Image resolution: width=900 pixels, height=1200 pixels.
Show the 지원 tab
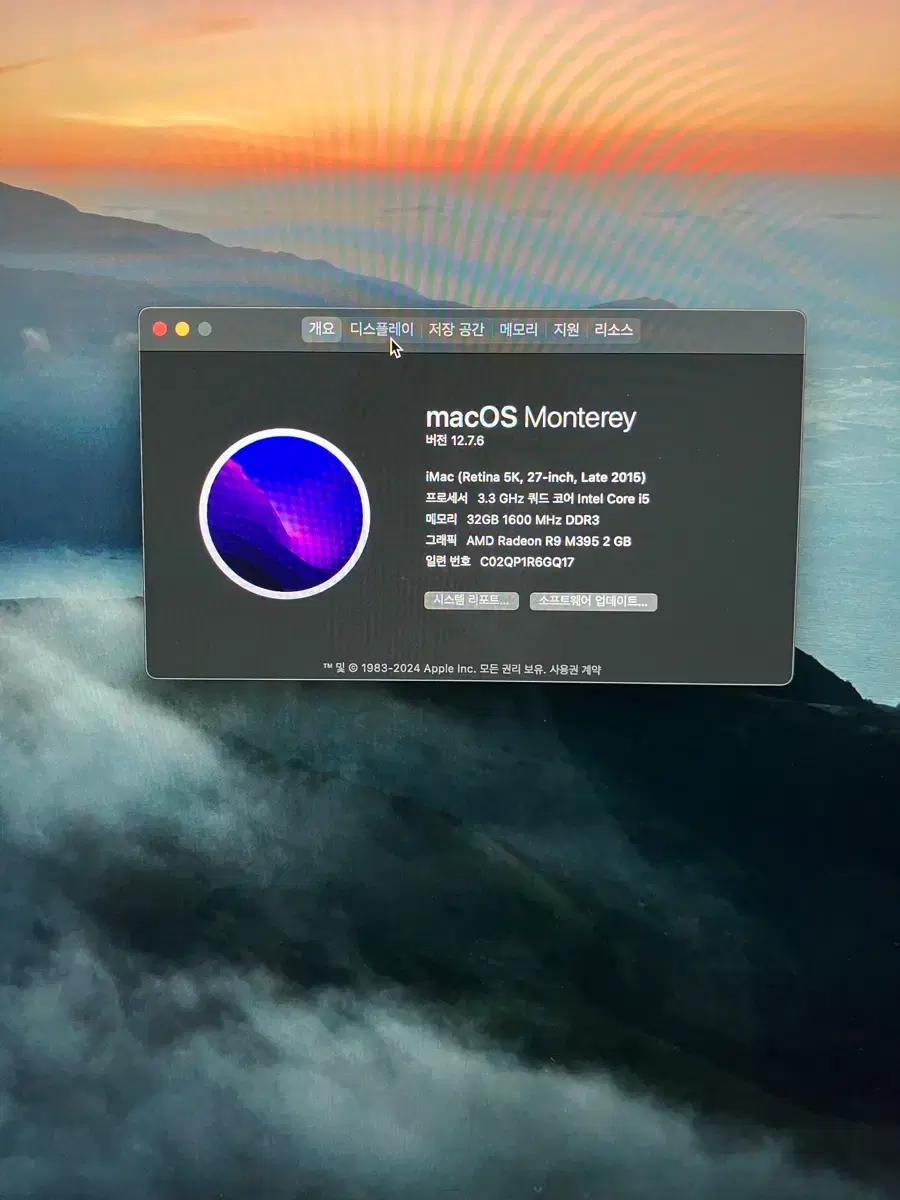567,329
